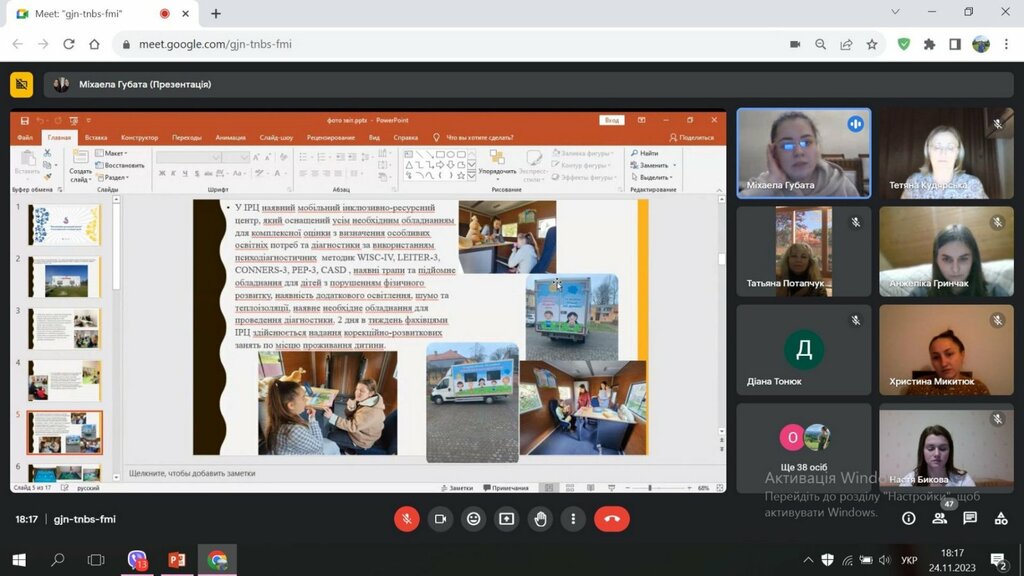Open the Chrome extensions puzzle icon
Screen dimensions: 1024x576
click(x=929, y=44)
